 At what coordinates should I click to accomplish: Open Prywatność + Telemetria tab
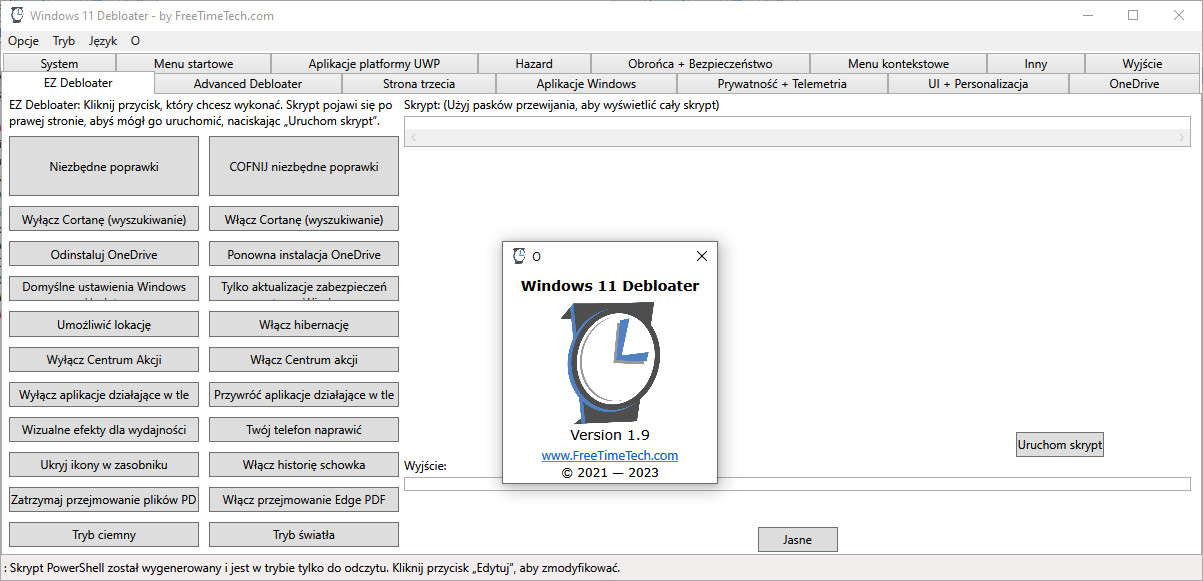click(x=782, y=84)
